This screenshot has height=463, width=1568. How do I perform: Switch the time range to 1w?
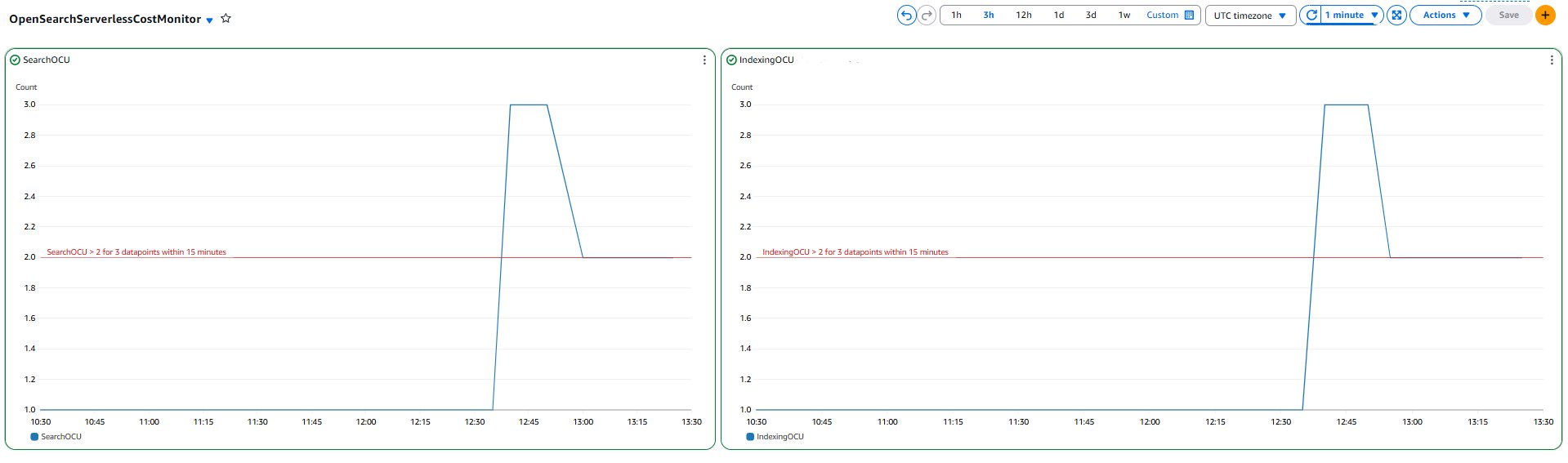point(1124,16)
